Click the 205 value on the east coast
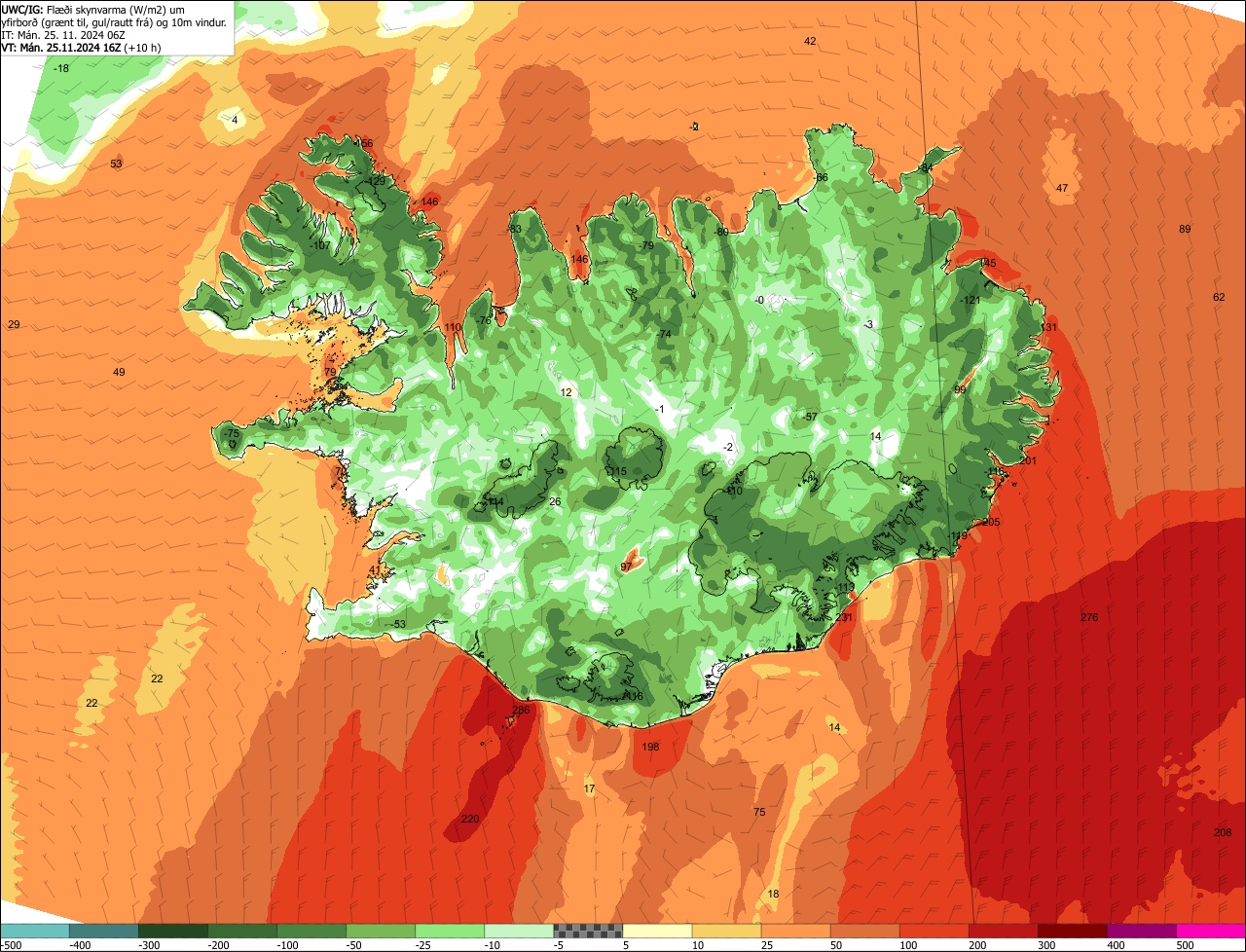This screenshot has width=1246, height=952. point(991,523)
